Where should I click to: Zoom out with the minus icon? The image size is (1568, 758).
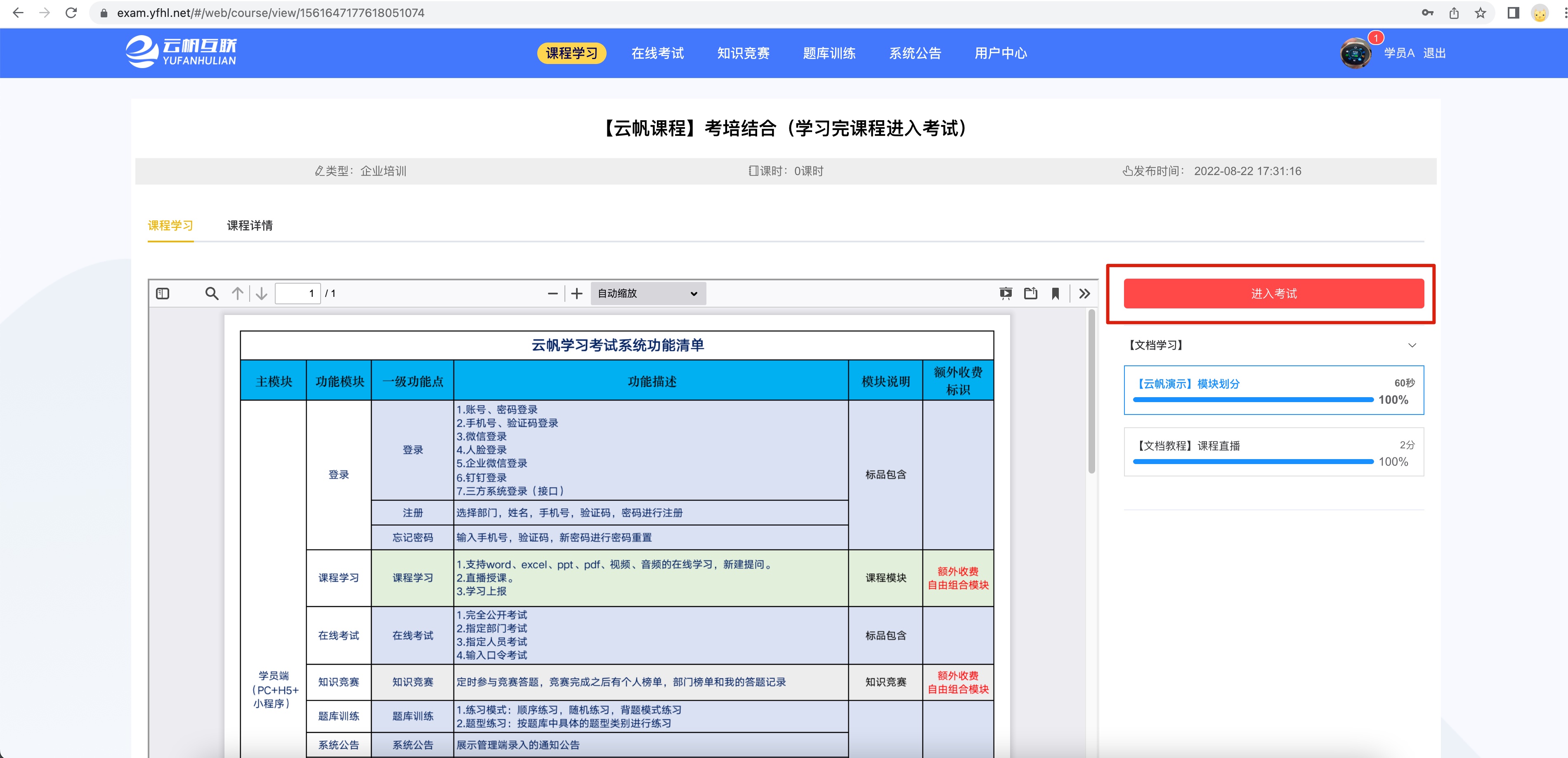coord(553,294)
